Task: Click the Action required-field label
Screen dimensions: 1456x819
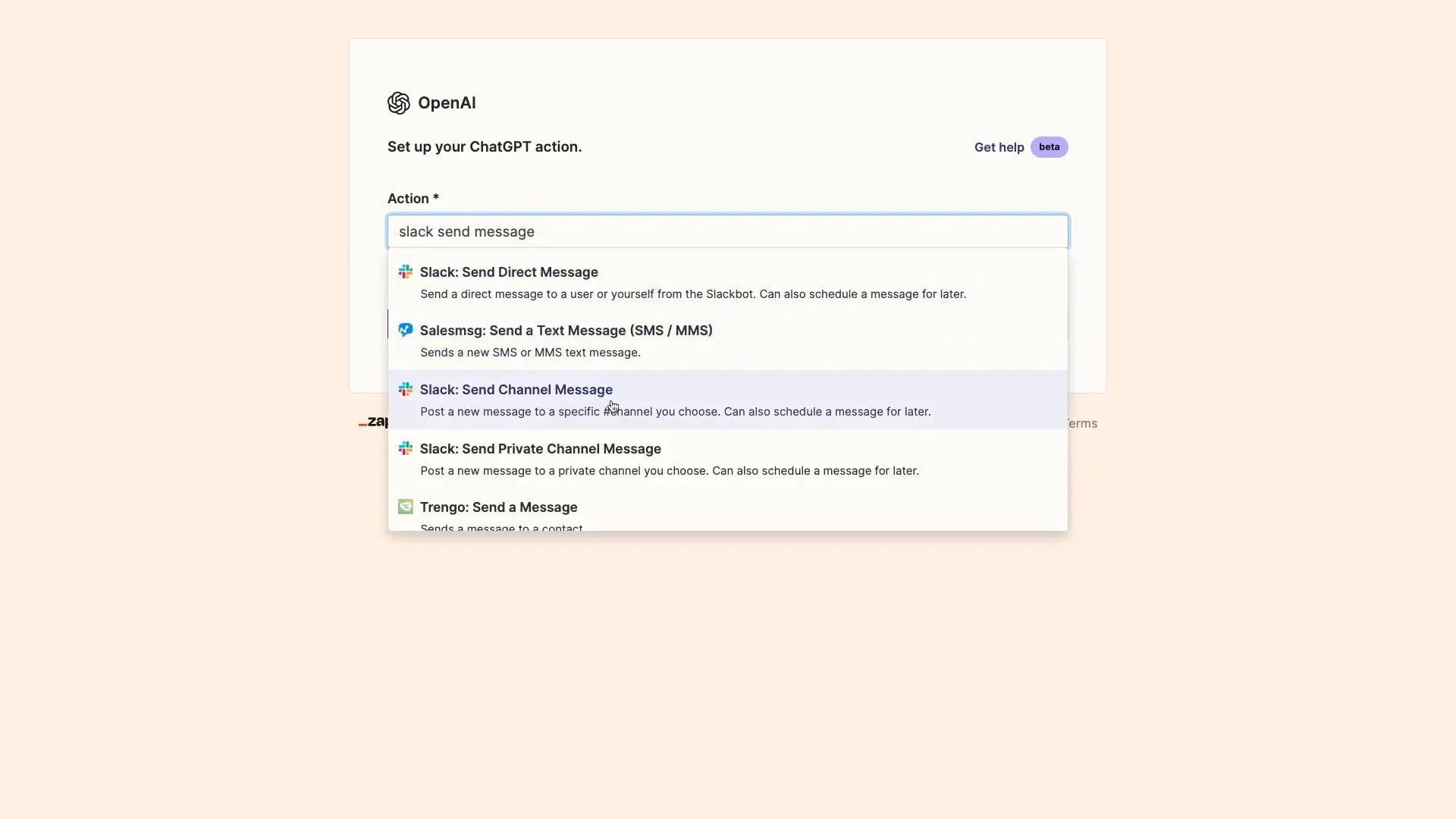Action: pyautogui.click(x=412, y=198)
